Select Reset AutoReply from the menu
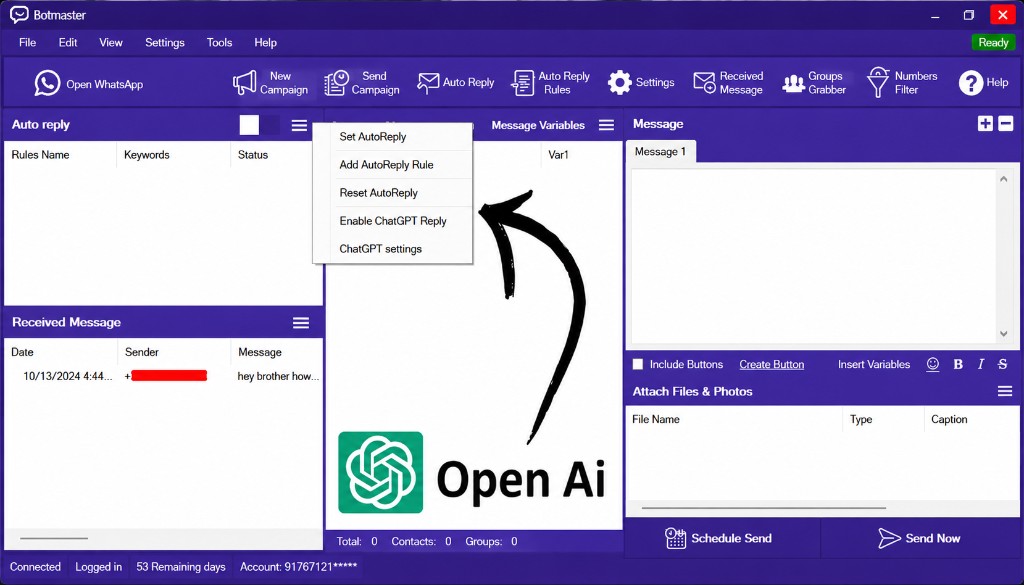 tap(392, 193)
